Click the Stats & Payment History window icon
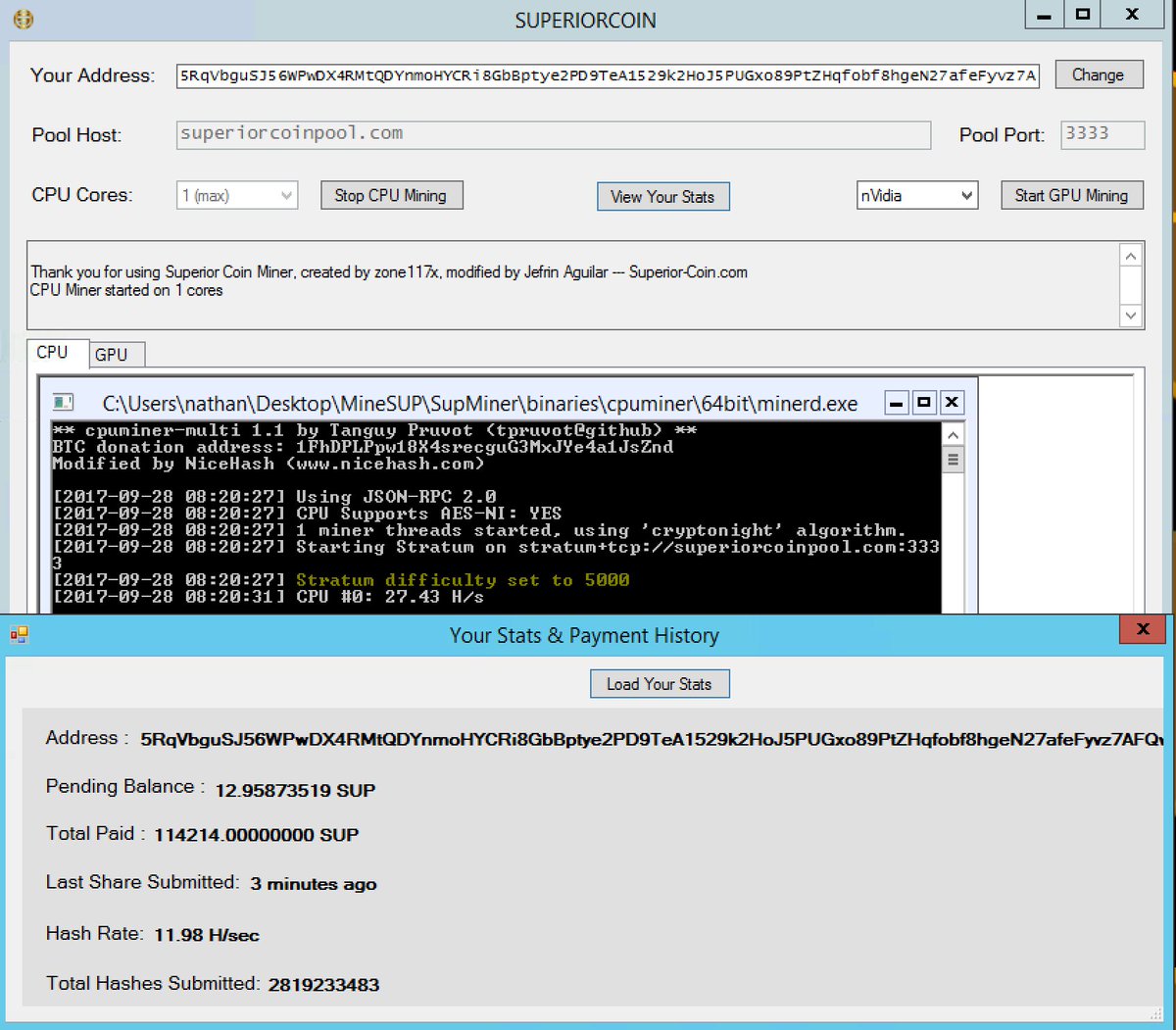The image size is (1176, 1030). [20, 635]
